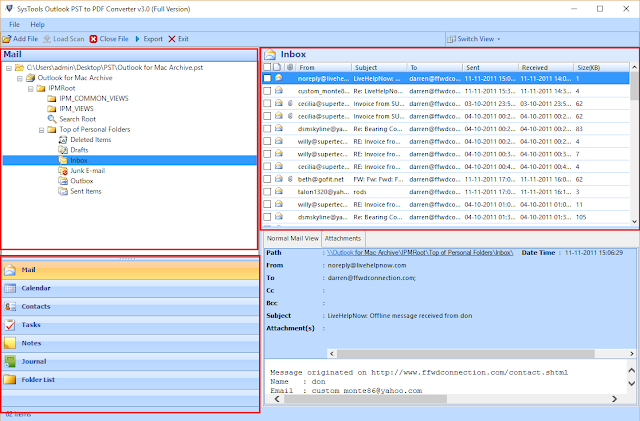Image resolution: width=640 pixels, height=421 pixels.
Task: Tick the select-all checkbox in list header
Action: coord(267,67)
